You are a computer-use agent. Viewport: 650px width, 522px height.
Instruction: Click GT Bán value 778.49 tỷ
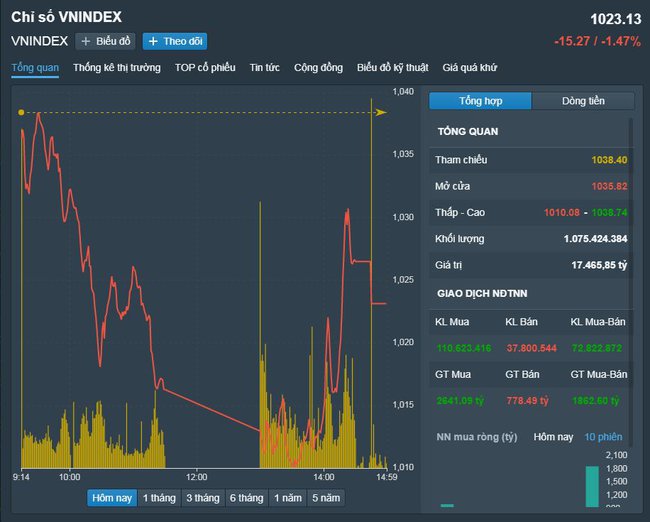(x=527, y=401)
